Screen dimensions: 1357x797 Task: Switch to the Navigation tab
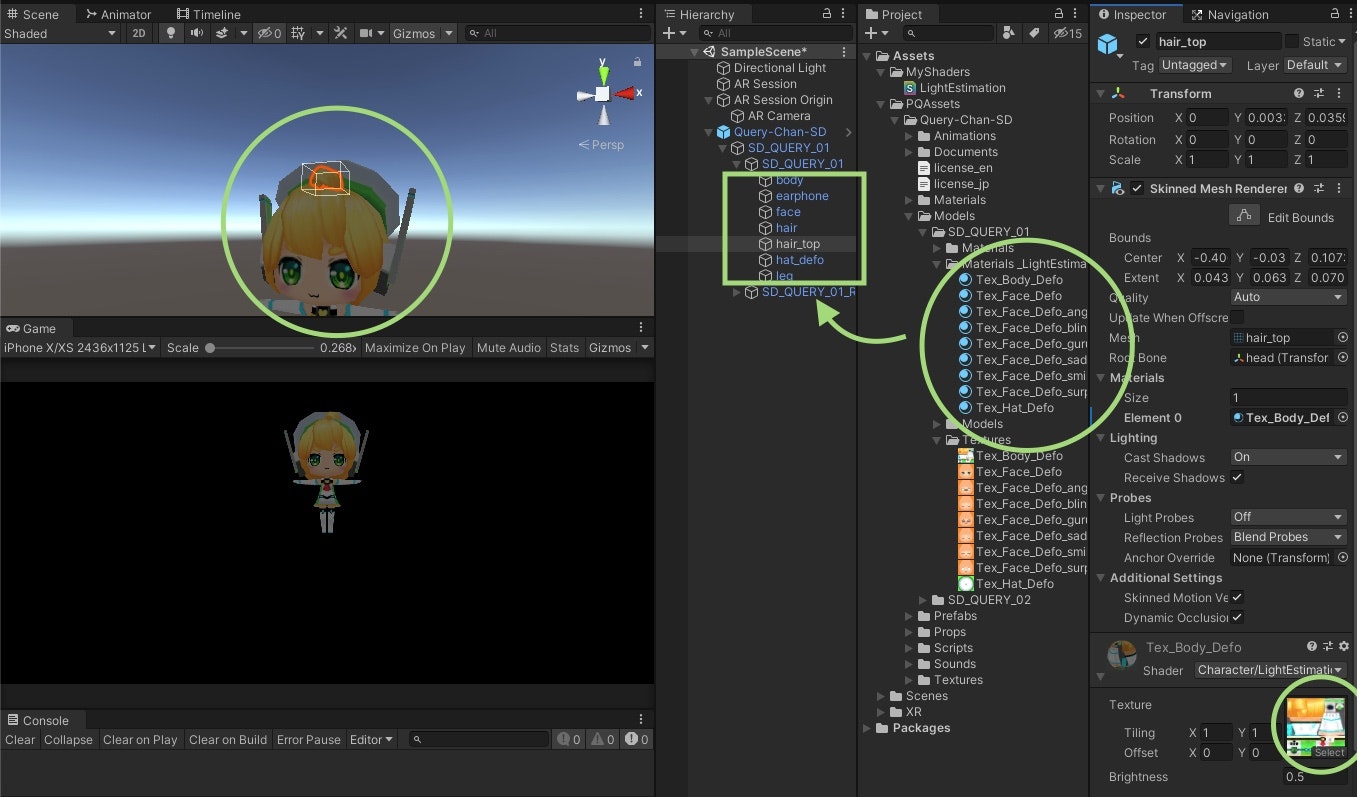1230,14
